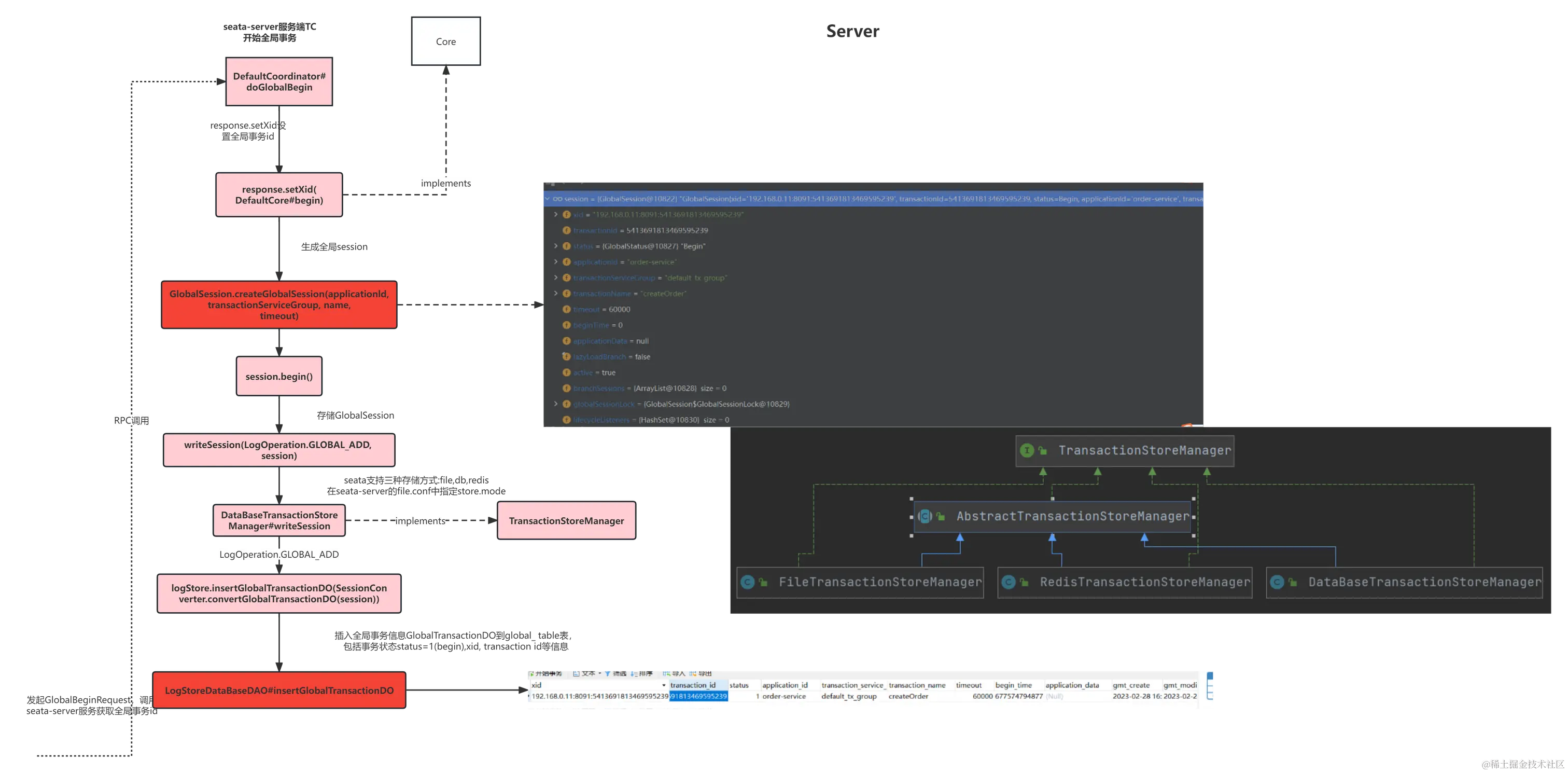Expand the globalSessionLock variable node
Image resolution: width=1568 pixels, height=773 pixels.
555,404
